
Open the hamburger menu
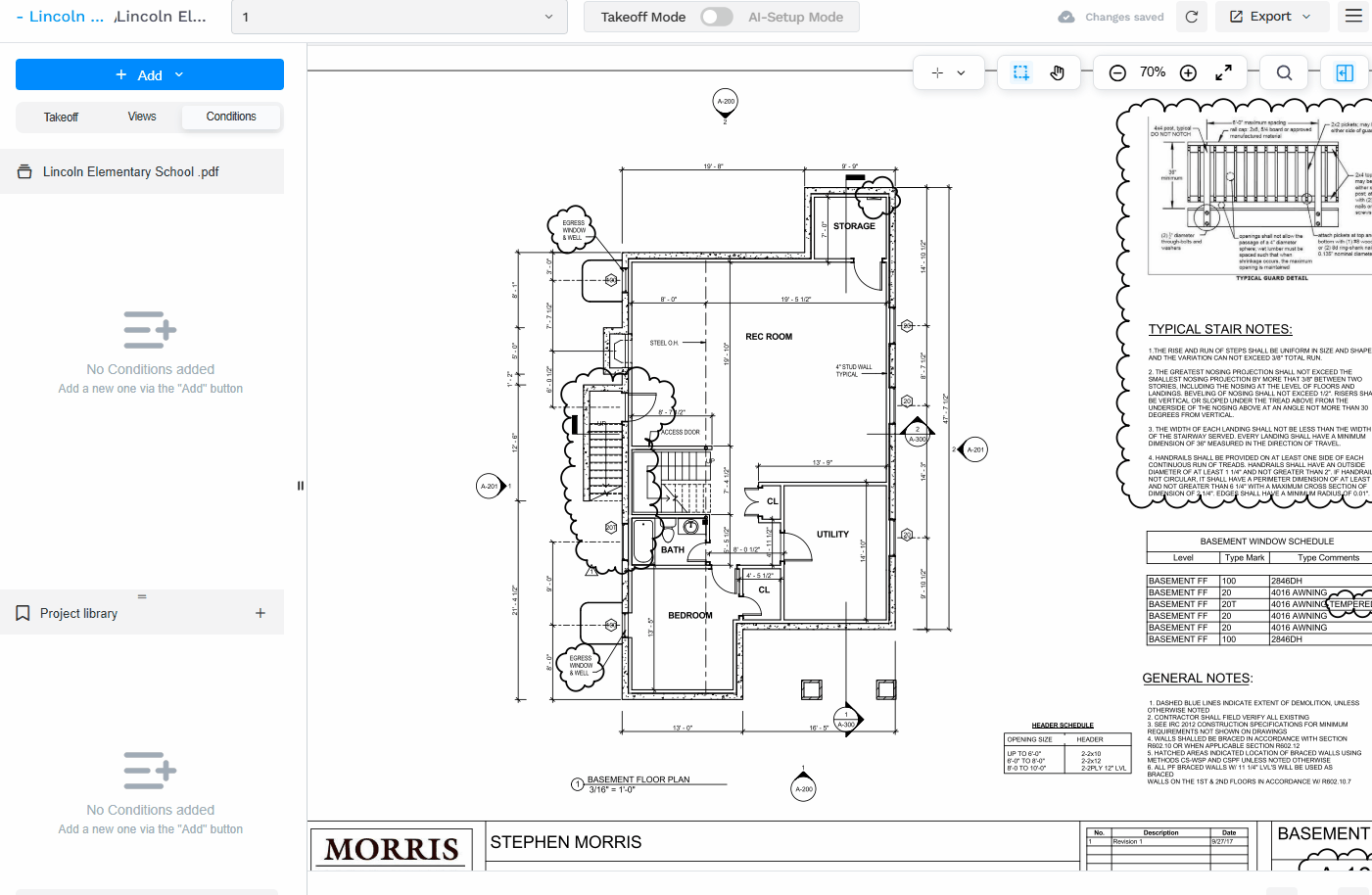1353,17
